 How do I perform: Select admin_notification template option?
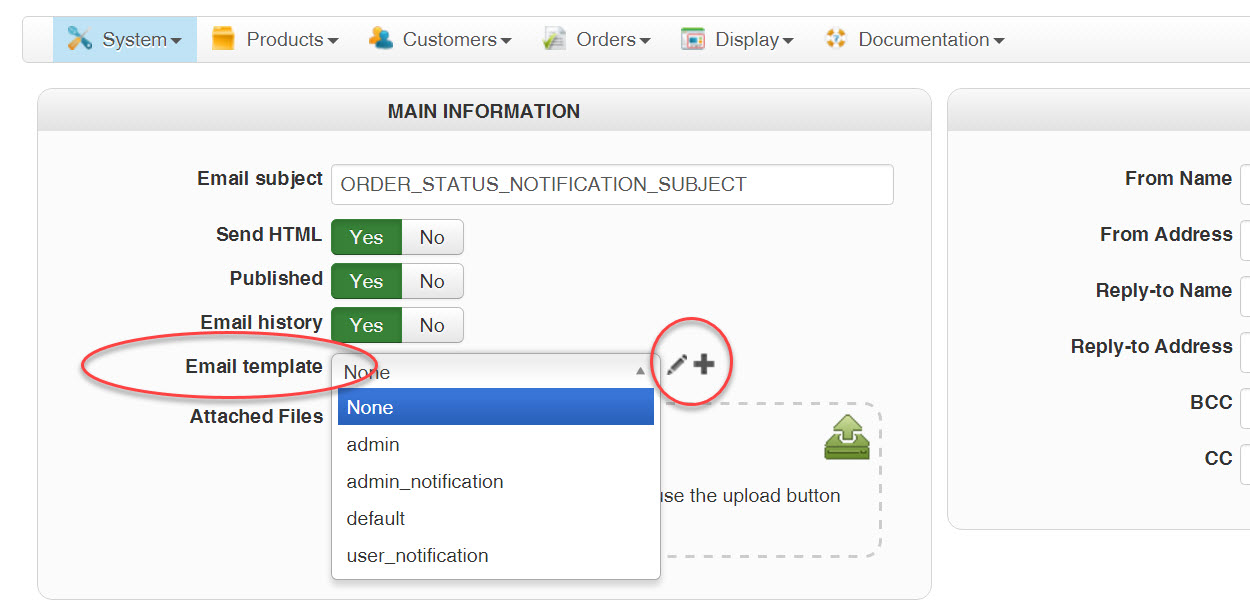point(425,482)
